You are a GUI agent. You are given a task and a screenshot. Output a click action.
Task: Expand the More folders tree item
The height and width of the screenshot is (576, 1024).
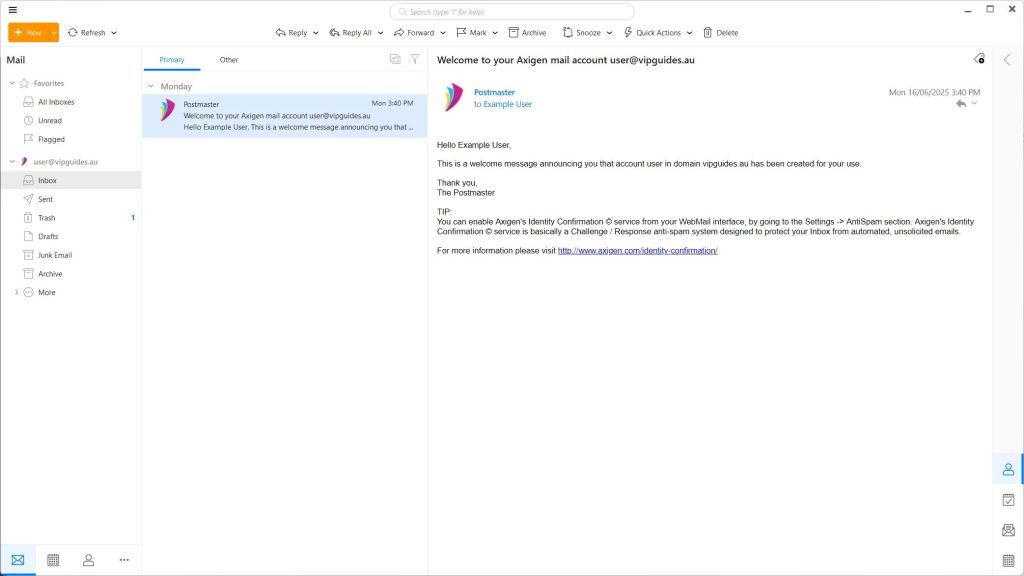[x=16, y=292]
